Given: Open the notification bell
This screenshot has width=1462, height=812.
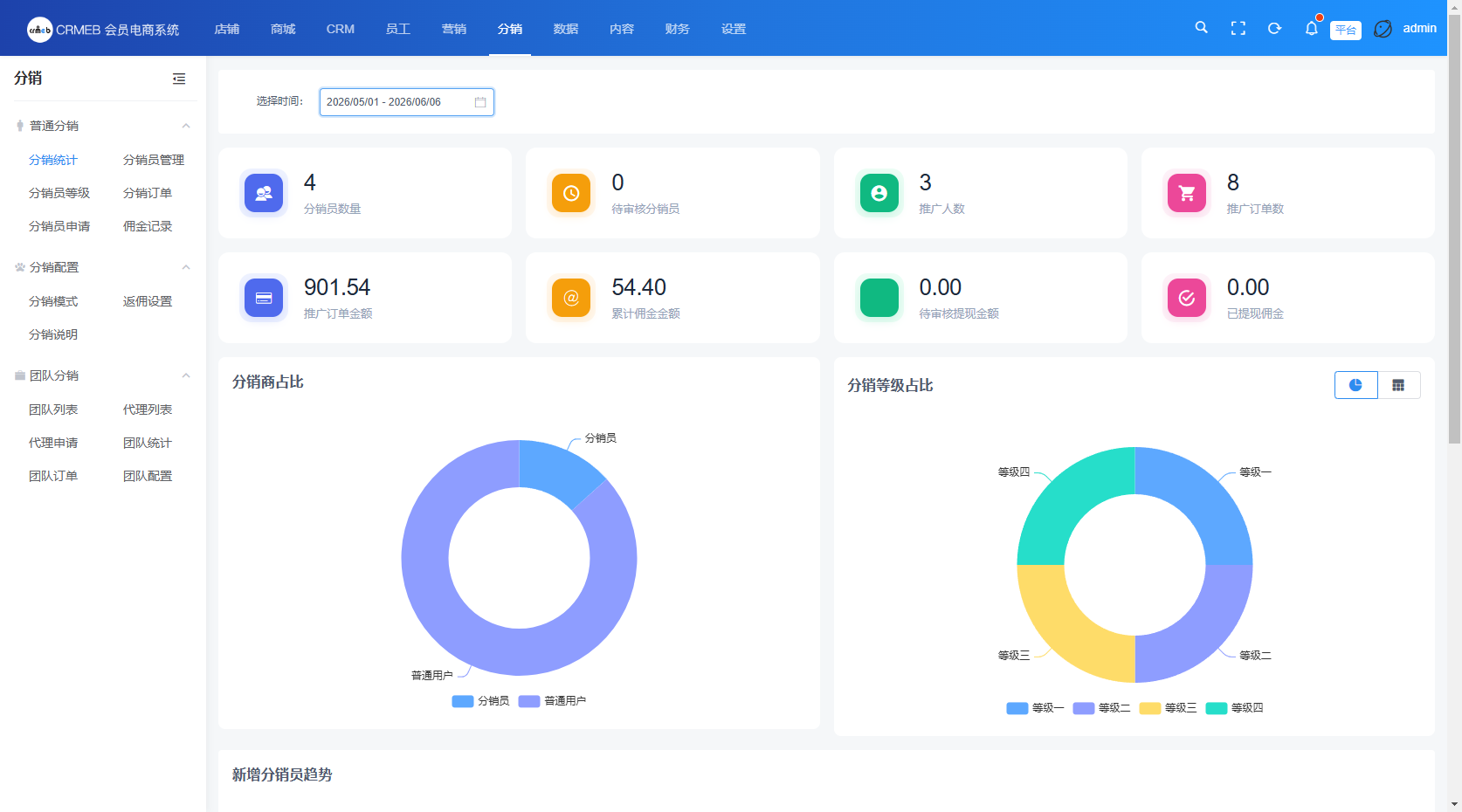Looking at the screenshot, I should tap(1312, 28).
